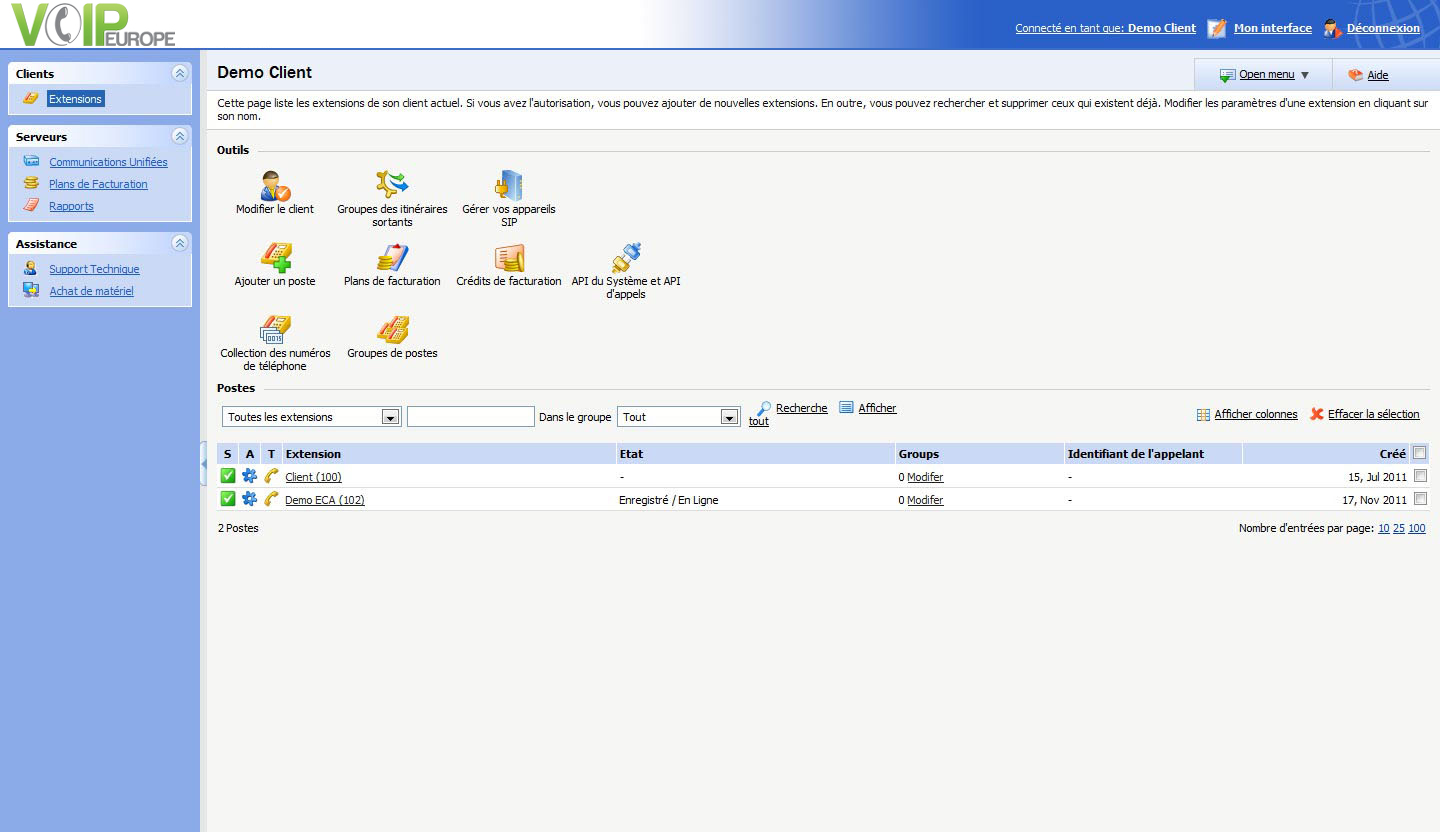Image resolution: width=1440 pixels, height=832 pixels.
Task: Open the Modifier le client tool icon
Action: click(x=275, y=186)
